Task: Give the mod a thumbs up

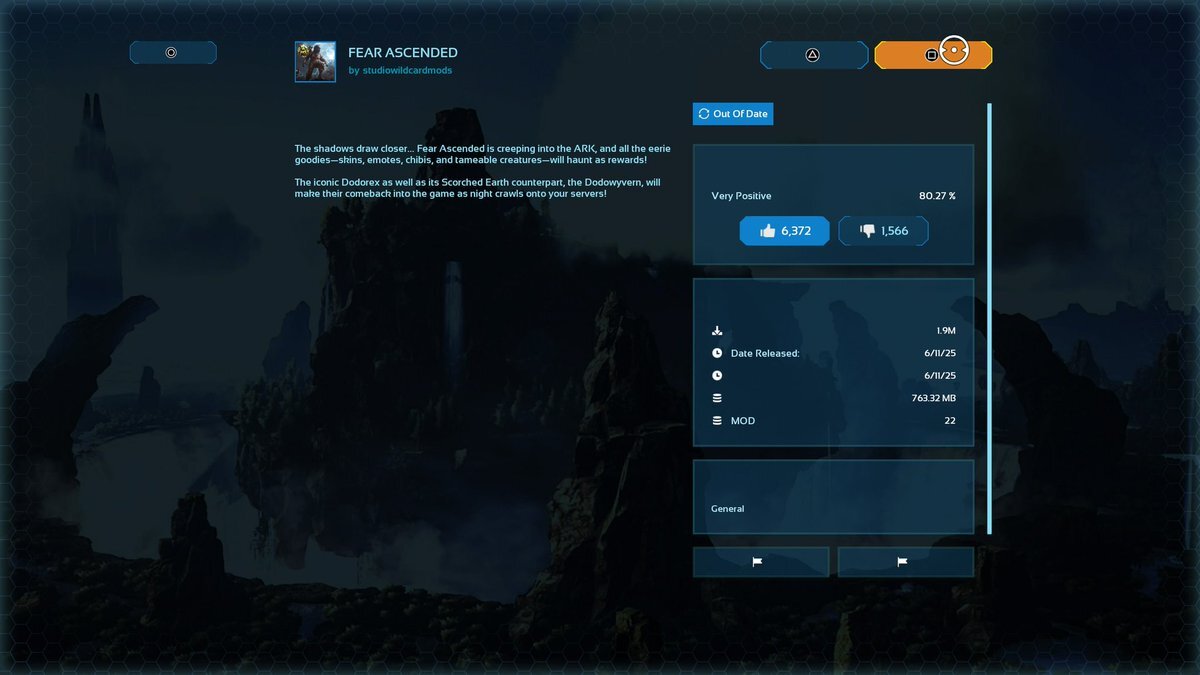Action: 784,231
